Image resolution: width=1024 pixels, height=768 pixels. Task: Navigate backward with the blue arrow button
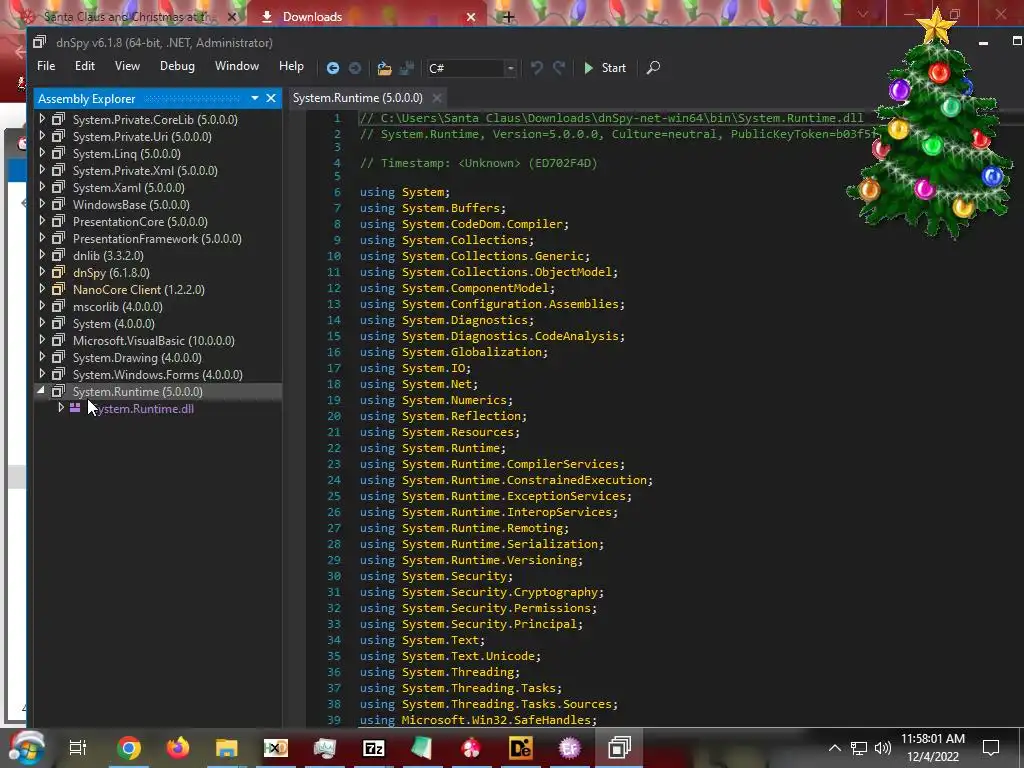point(332,68)
